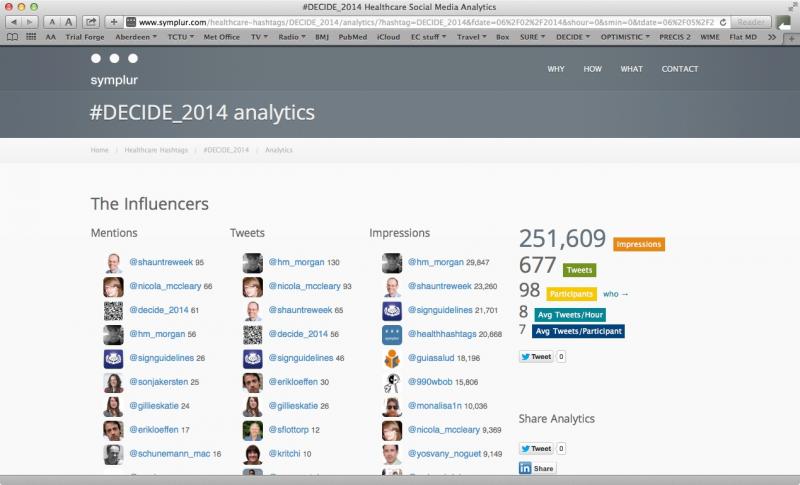Click @hm_morgan avatar in Tweets column
Screen dimensions: 800x485
(253, 263)
